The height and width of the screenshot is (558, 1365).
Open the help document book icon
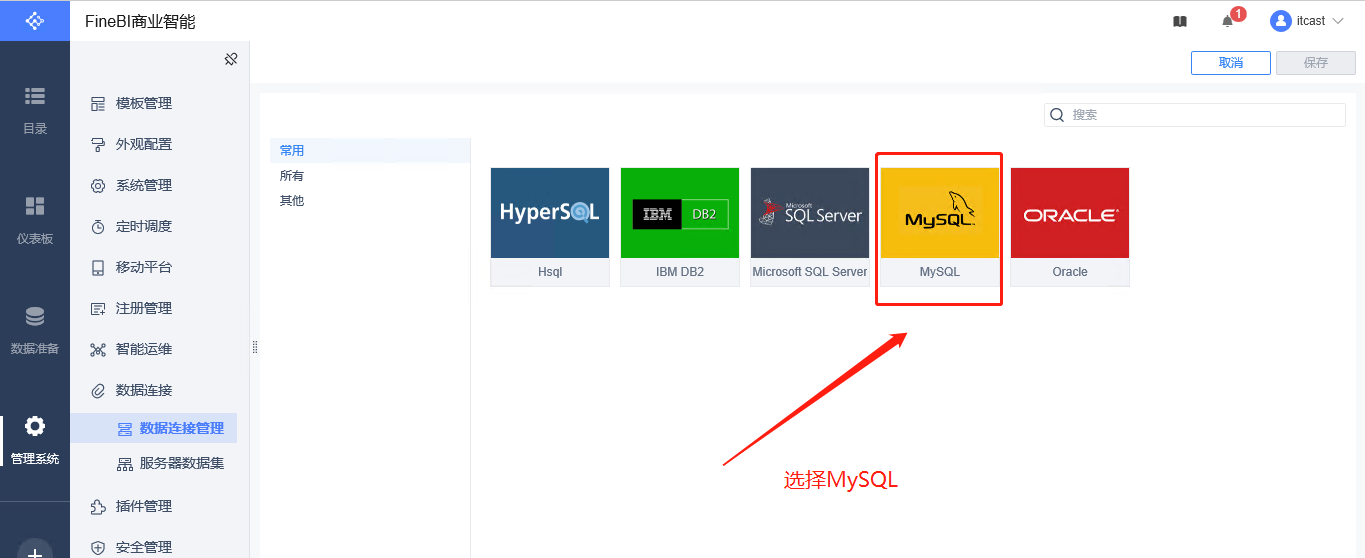tap(1180, 21)
